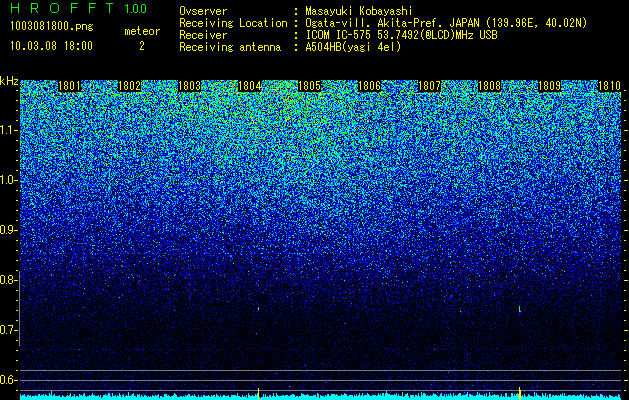This screenshot has width=629, height=400.
Task: Click the Ovserver field label
Action: [x=203, y=11]
